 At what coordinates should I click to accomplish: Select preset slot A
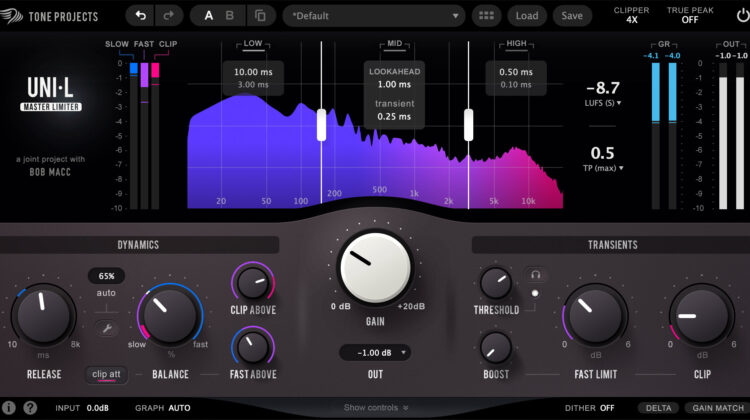pos(209,16)
